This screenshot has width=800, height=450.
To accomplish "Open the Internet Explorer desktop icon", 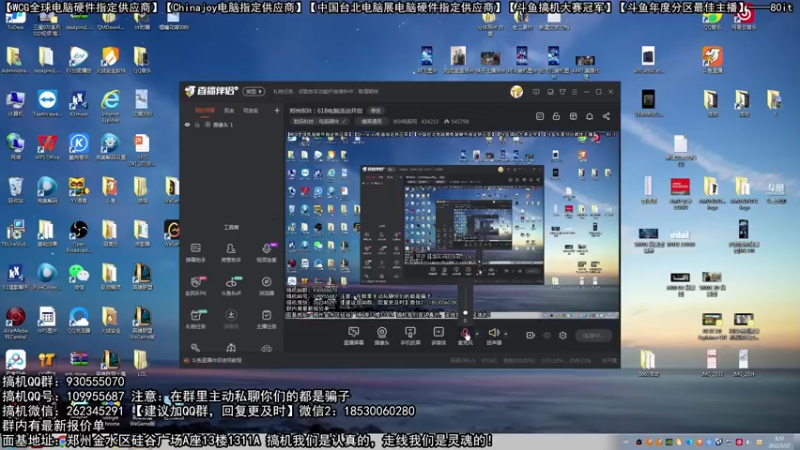I will click(110, 106).
